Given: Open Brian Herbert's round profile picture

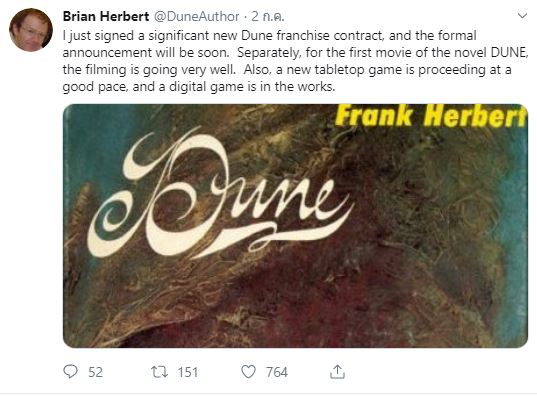Looking at the screenshot, I should pyautogui.click(x=31, y=30).
